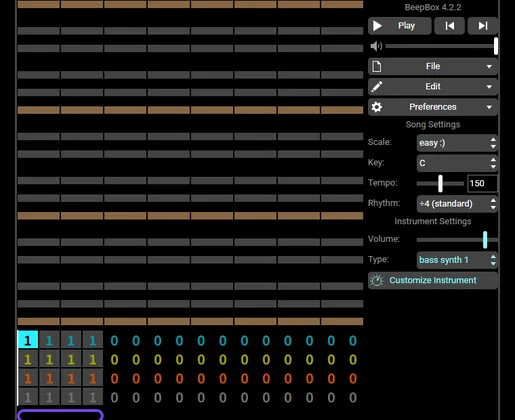Image resolution: width=515 pixels, height=420 pixels.
Task: Click the speaker volume icon
Action: [x=376, y=46]
